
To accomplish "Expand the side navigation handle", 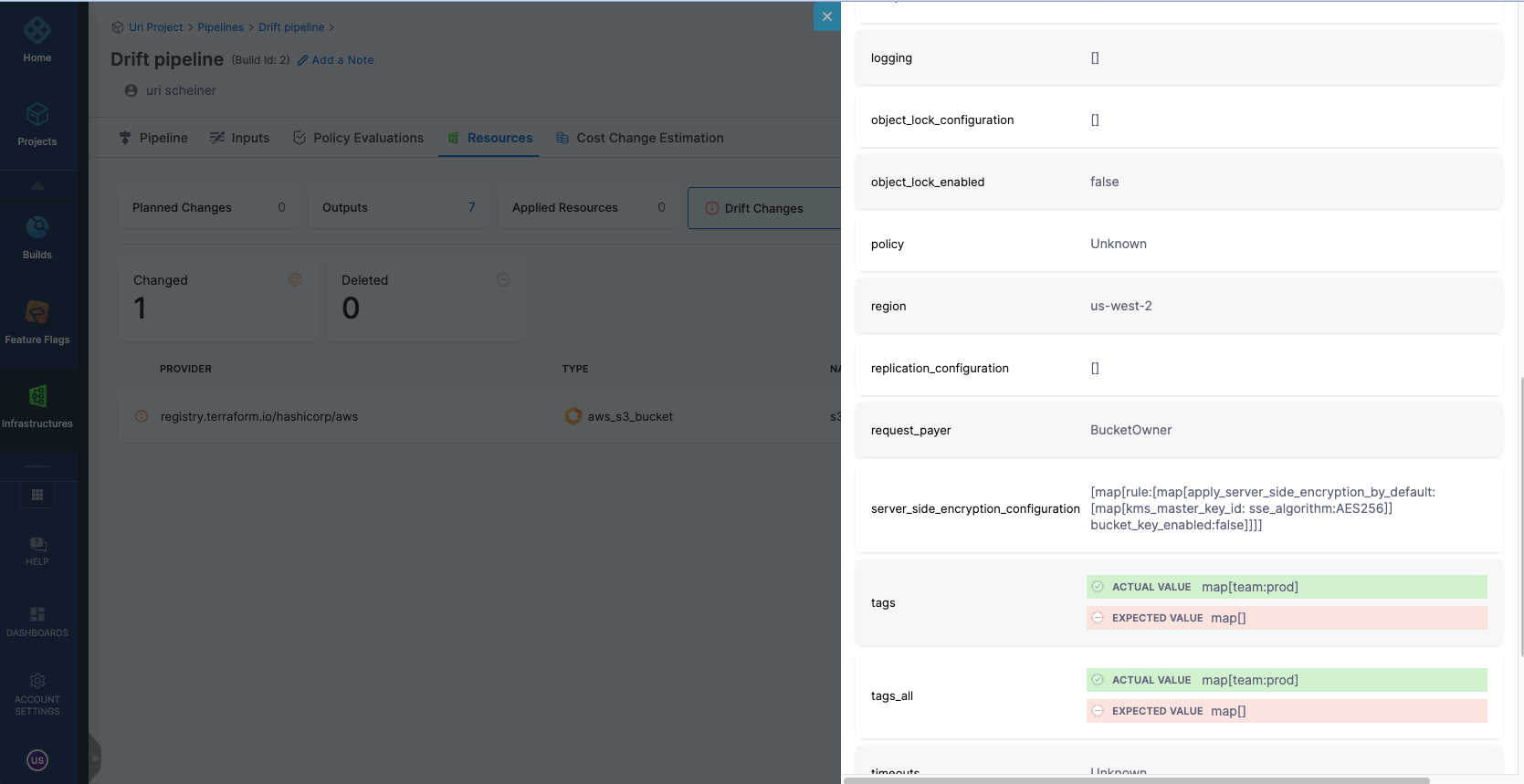I will 94,758.
